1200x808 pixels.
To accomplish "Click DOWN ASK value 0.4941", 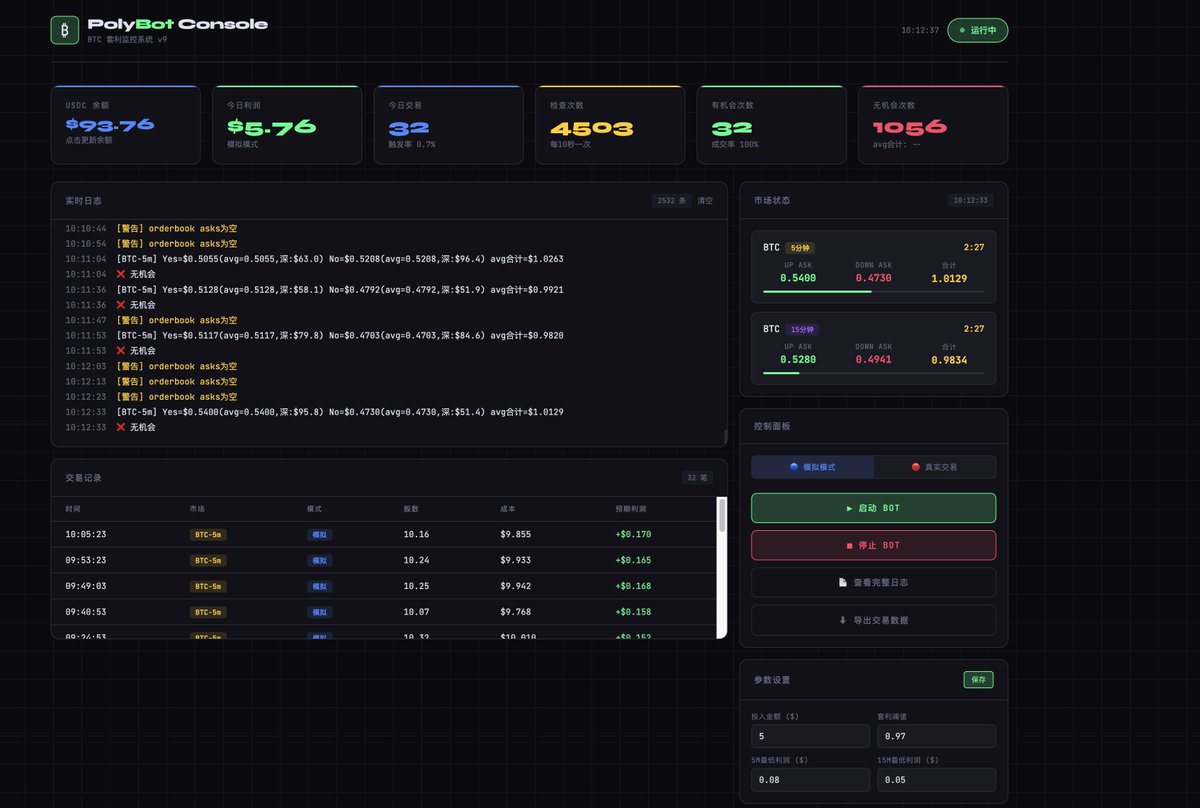I will tap(873, 359).
